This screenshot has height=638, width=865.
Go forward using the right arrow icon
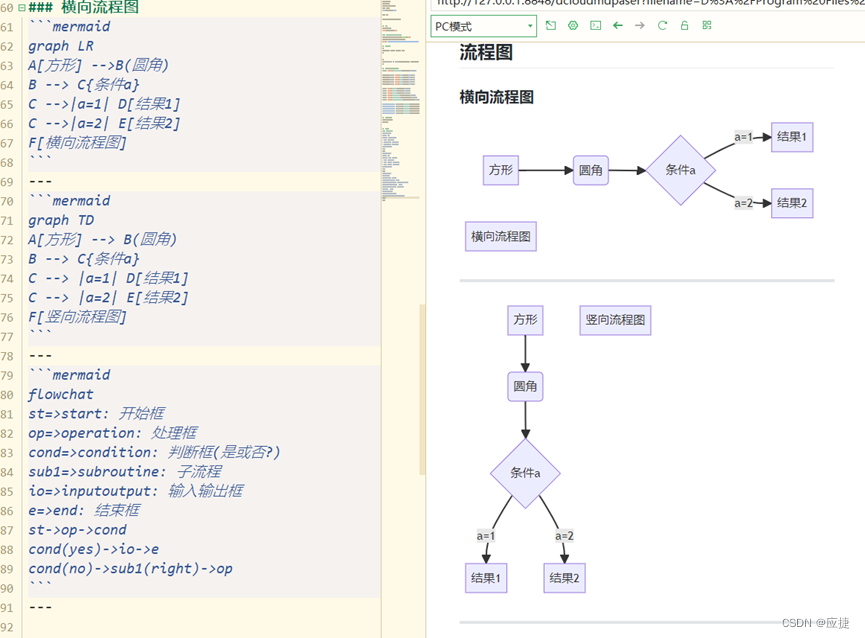pyautogui.click(x=639, y=25)
